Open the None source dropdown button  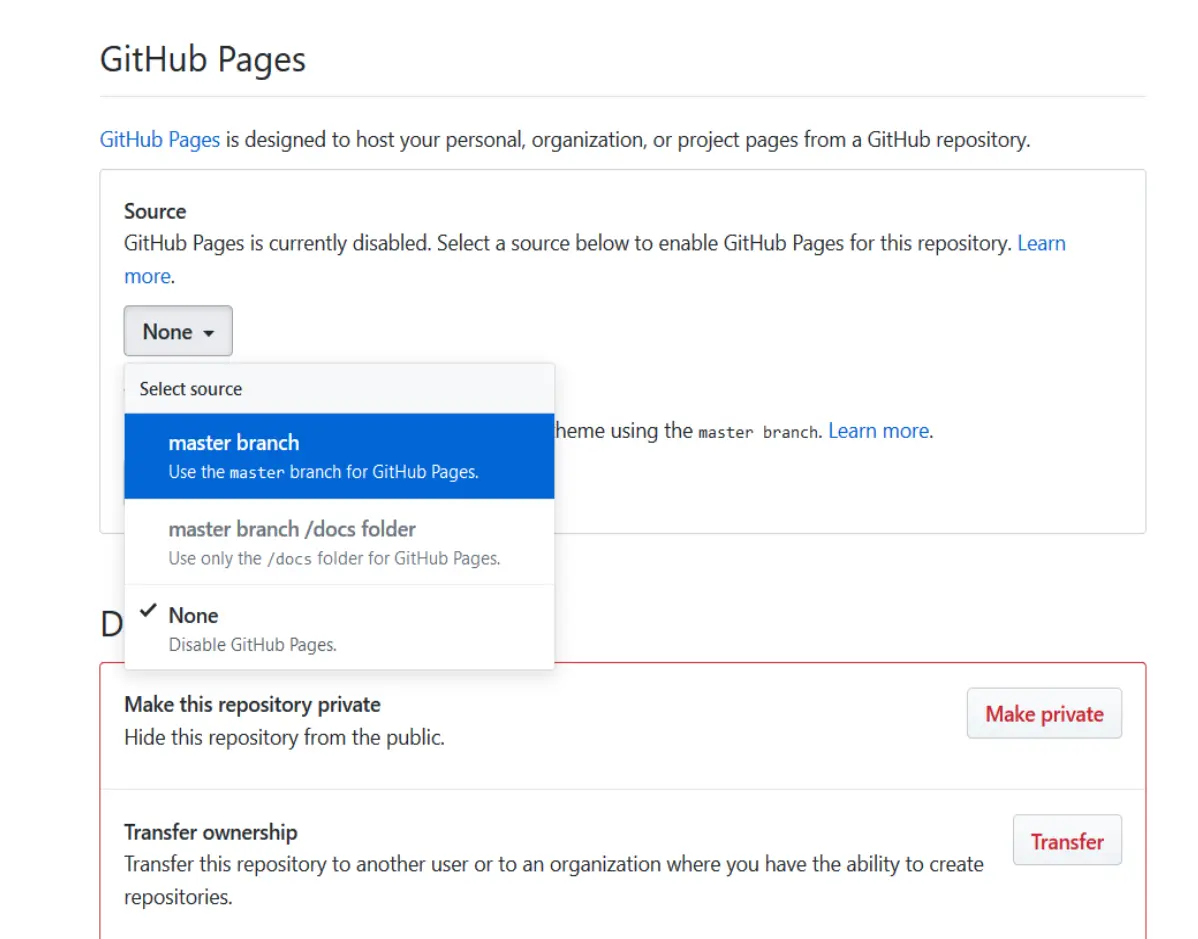click(x=178, y=331)
